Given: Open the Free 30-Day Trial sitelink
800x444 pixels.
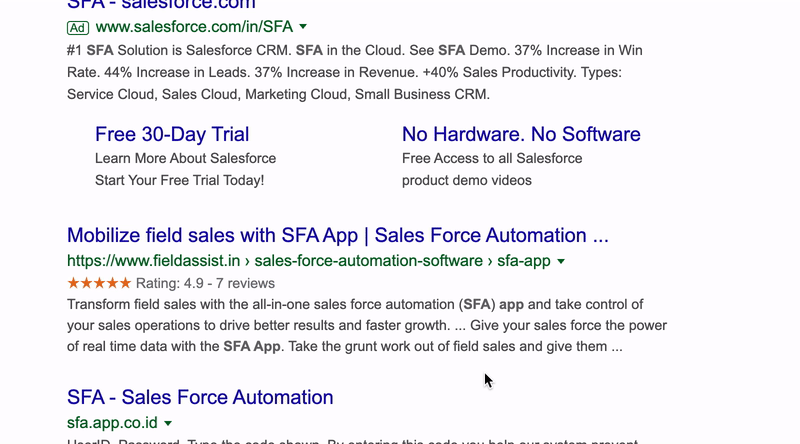Looking at the screenshot, I should tap(172, 134).
